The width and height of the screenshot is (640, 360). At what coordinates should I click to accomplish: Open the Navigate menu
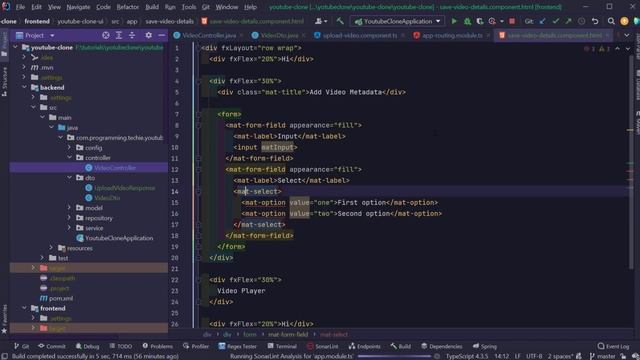pos(78,7)
